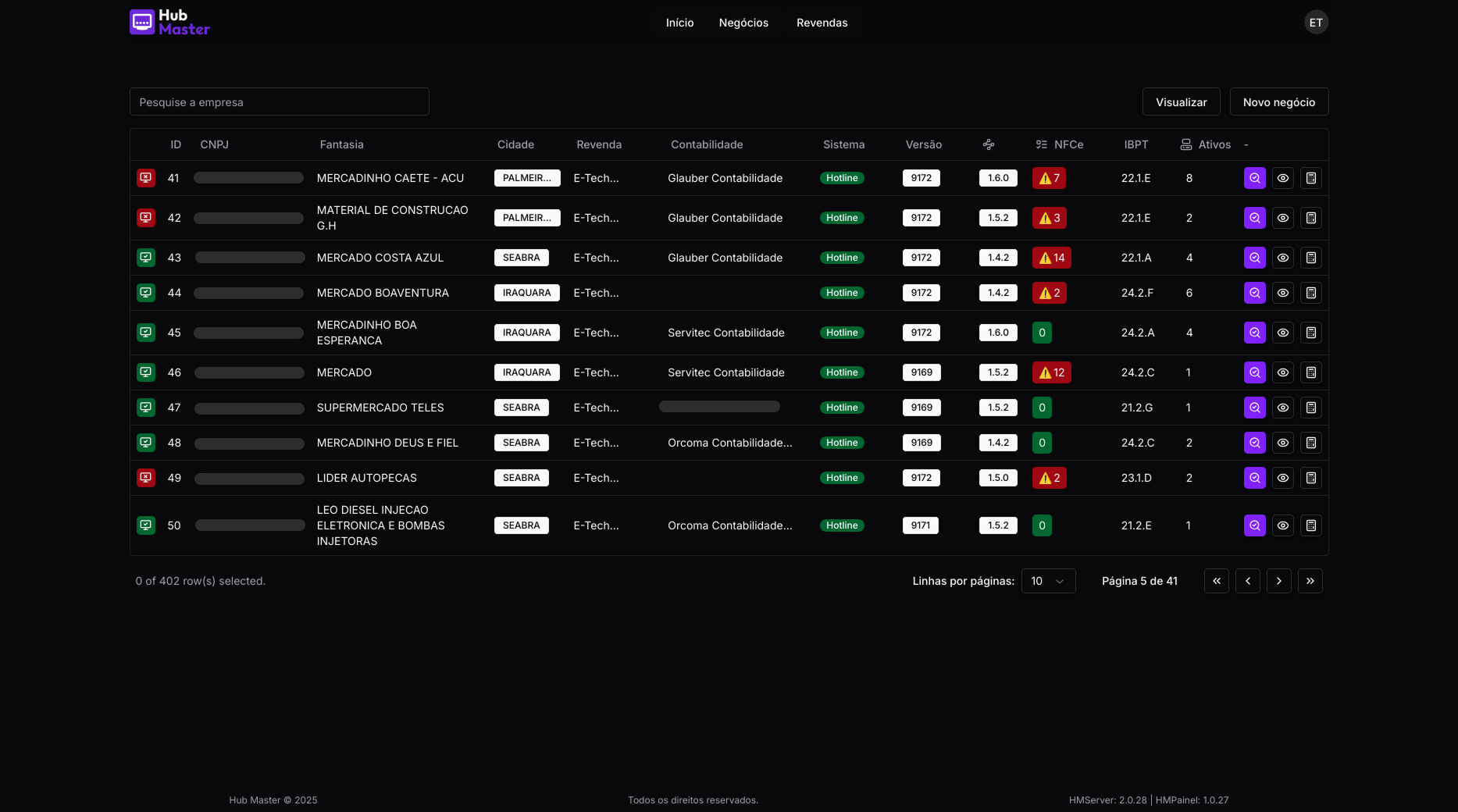
Task: Open the Negócios menu item
Action: click(x=743, y=23)
